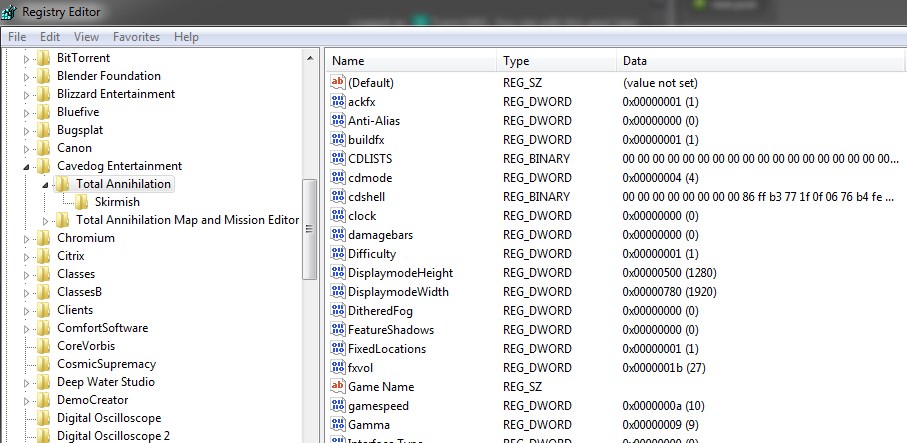Click the Anti-Alias DWORD value icon

click(337, 120)
